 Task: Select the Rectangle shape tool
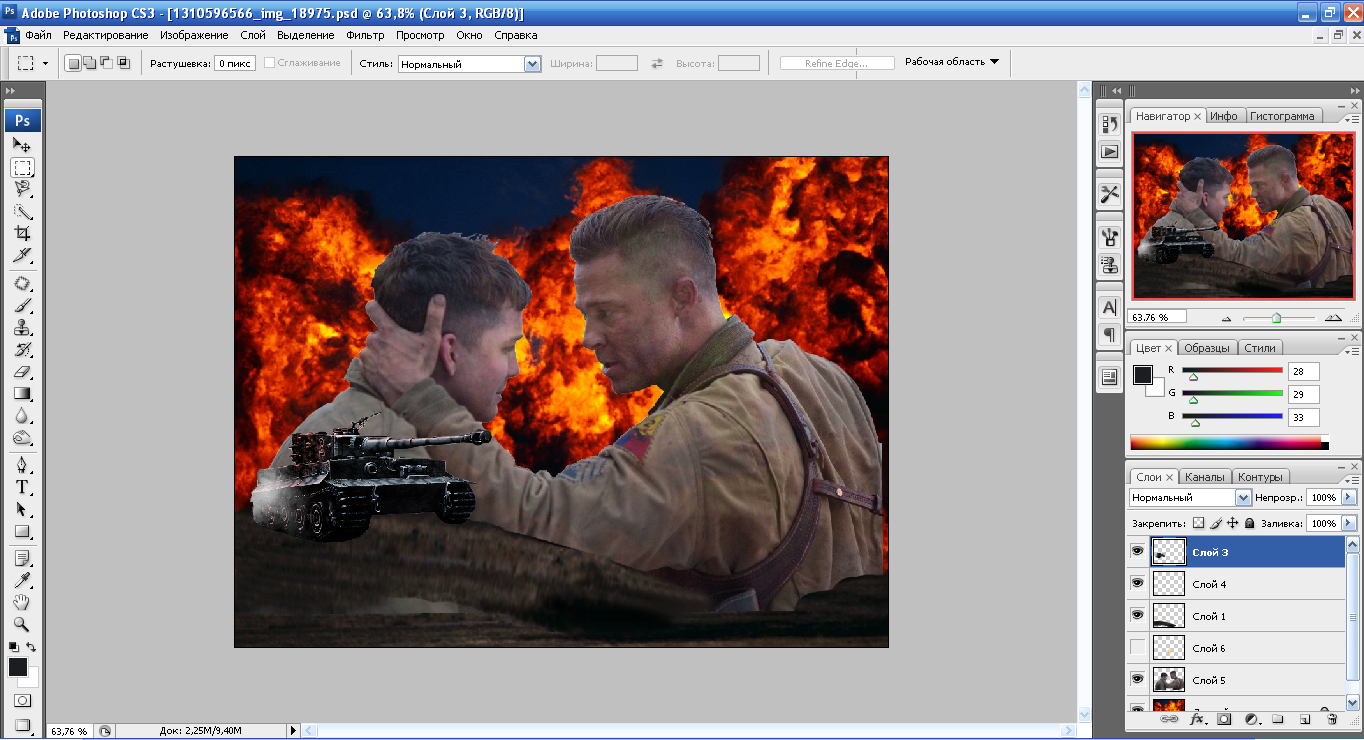click(22, 532)
